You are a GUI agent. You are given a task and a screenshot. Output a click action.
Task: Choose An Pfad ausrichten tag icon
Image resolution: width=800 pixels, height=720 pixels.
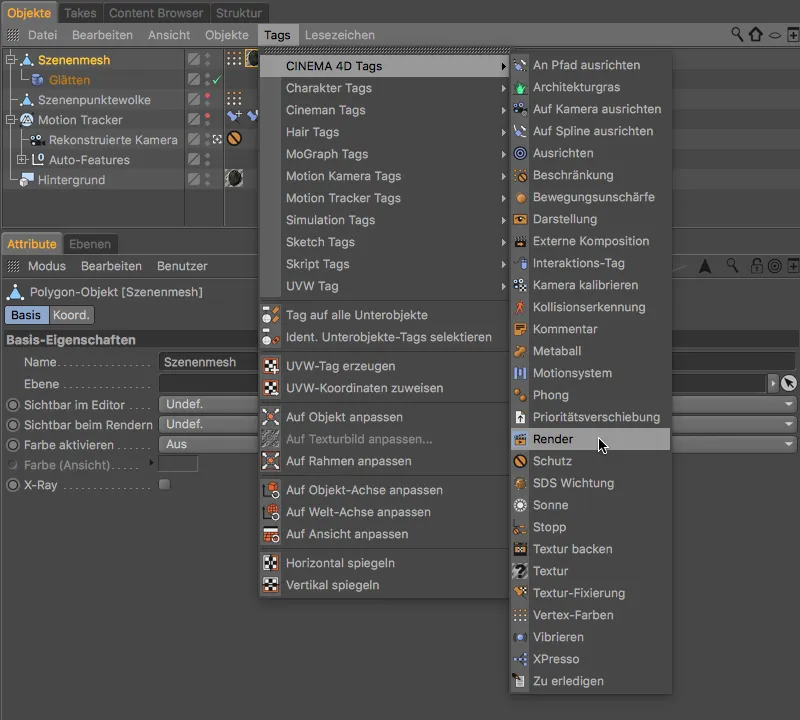click(x=520, y=65)
